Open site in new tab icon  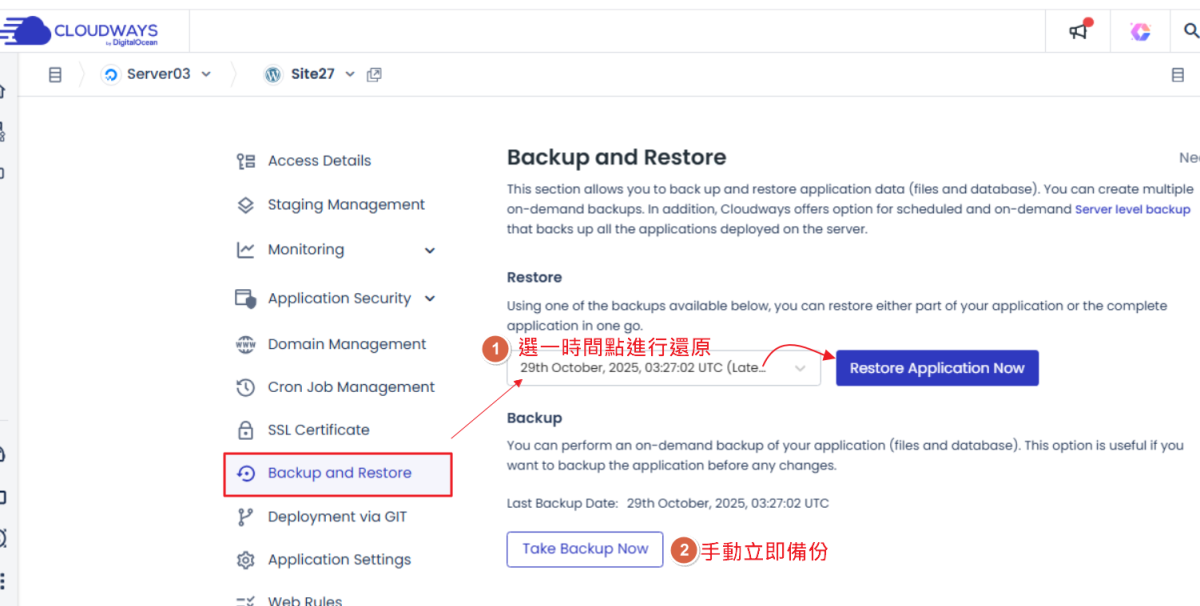[374, 75]
